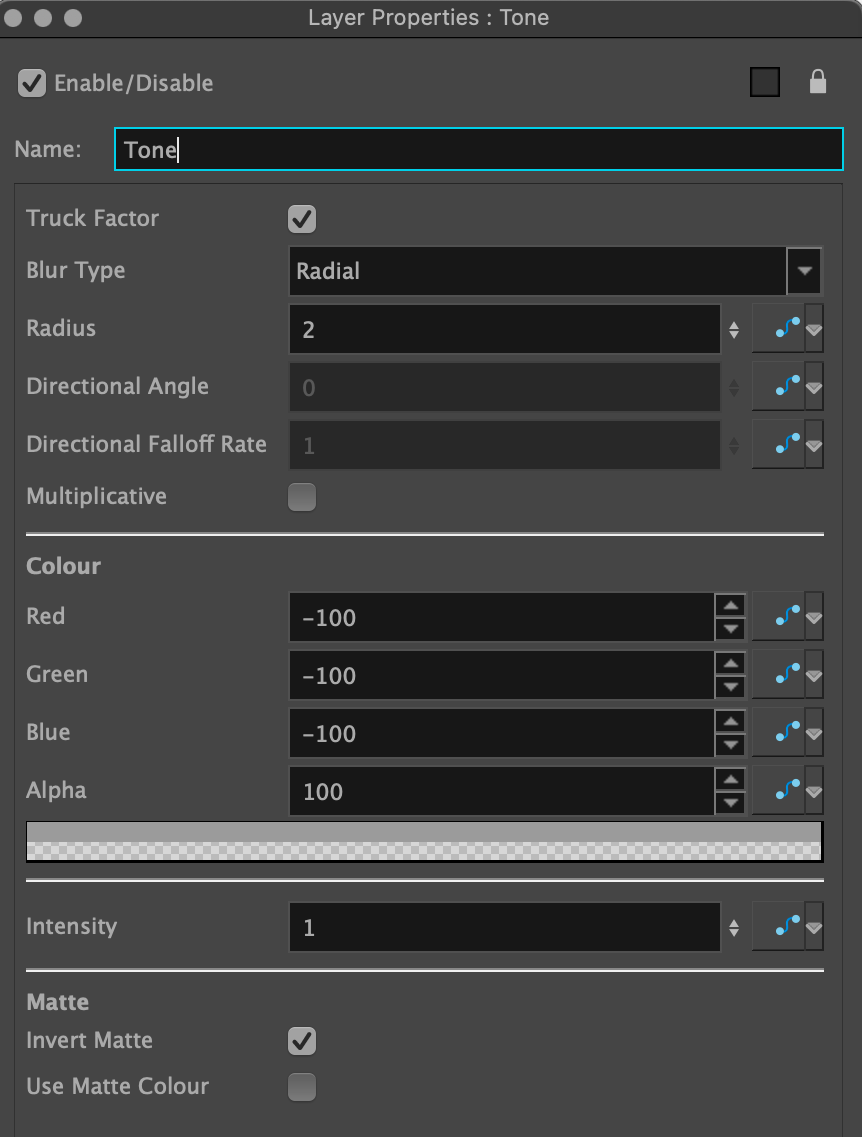Enable the Use Matte Colour checkbox
The width and height of the screenshot is (862, 1137).
click(x=302, y=1087)
